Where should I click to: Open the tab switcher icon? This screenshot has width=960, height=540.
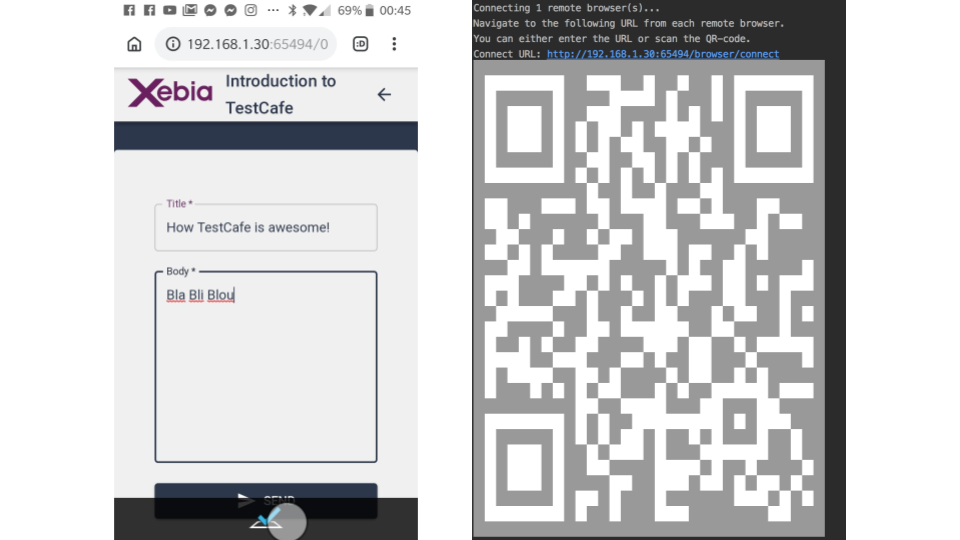pyautogui.click(x=361, y=44)
